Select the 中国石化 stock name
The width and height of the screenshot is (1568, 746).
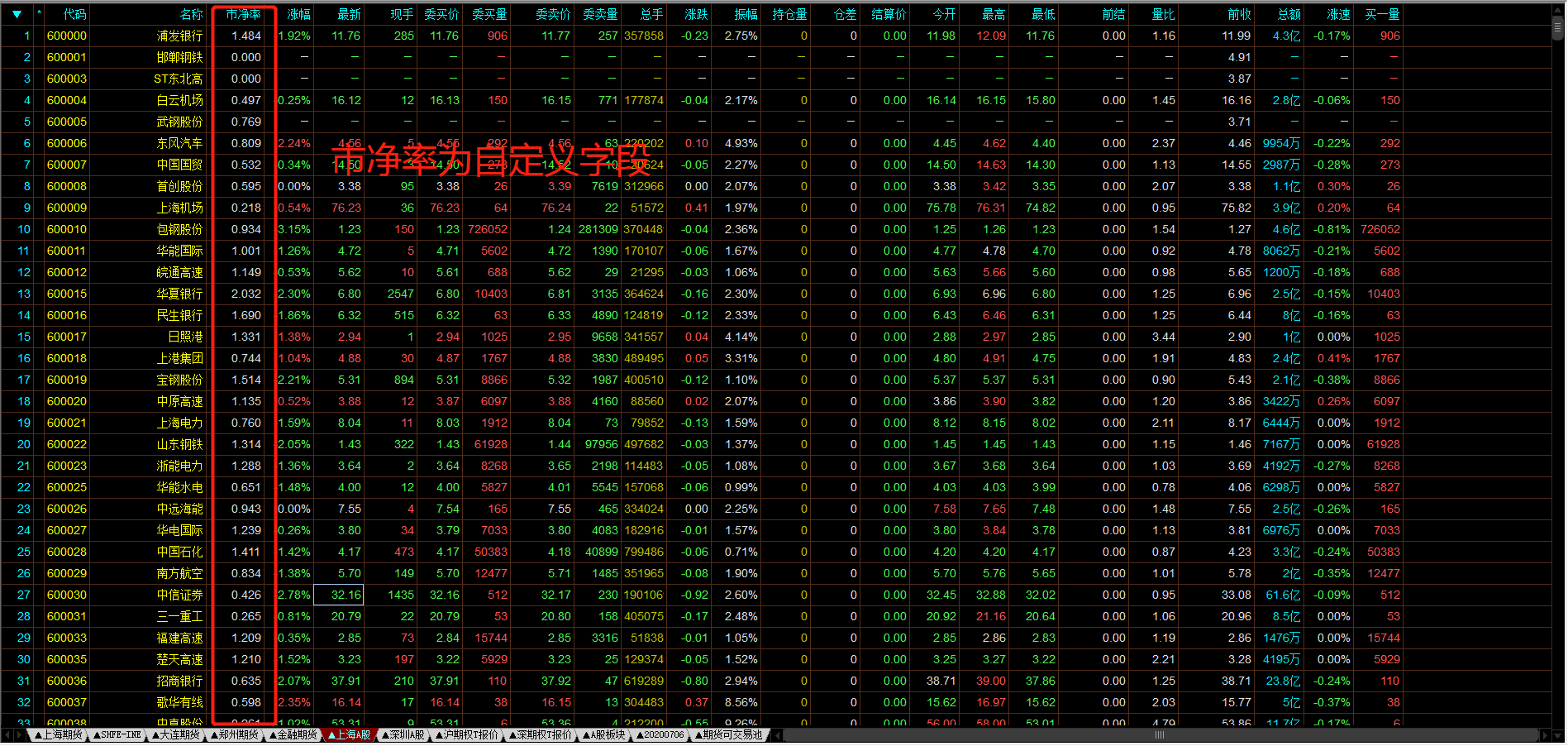179,552
